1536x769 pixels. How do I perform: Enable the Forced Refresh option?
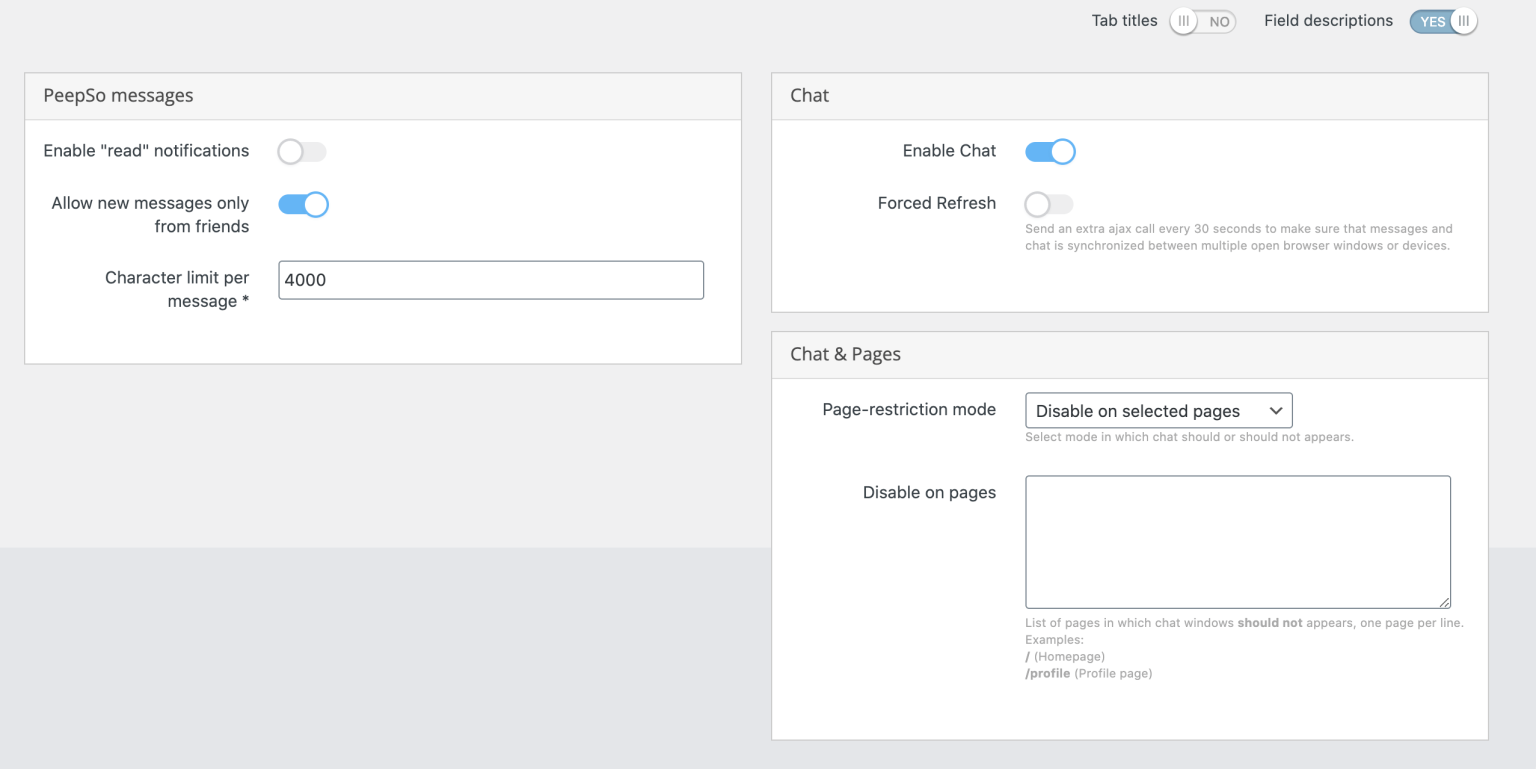point(1048,203)
